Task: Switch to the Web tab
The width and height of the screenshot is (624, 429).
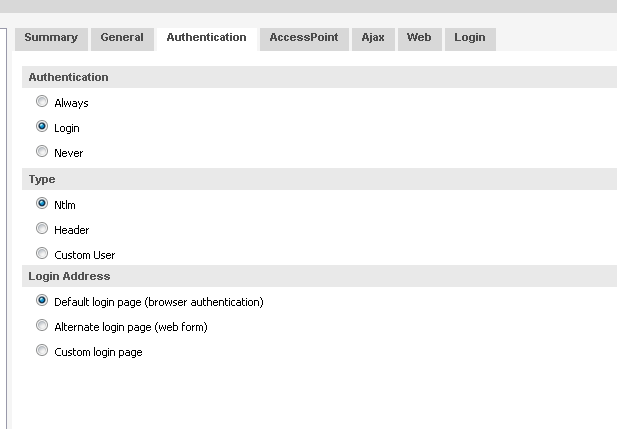Action: coord(419,38)
